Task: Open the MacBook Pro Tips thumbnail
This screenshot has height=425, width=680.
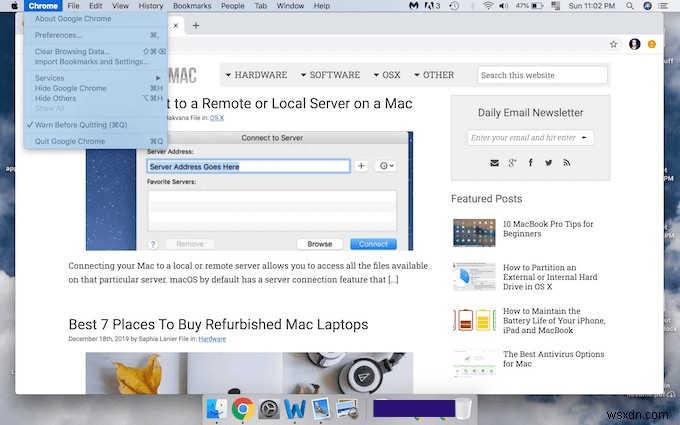Action: click(474, 233)
